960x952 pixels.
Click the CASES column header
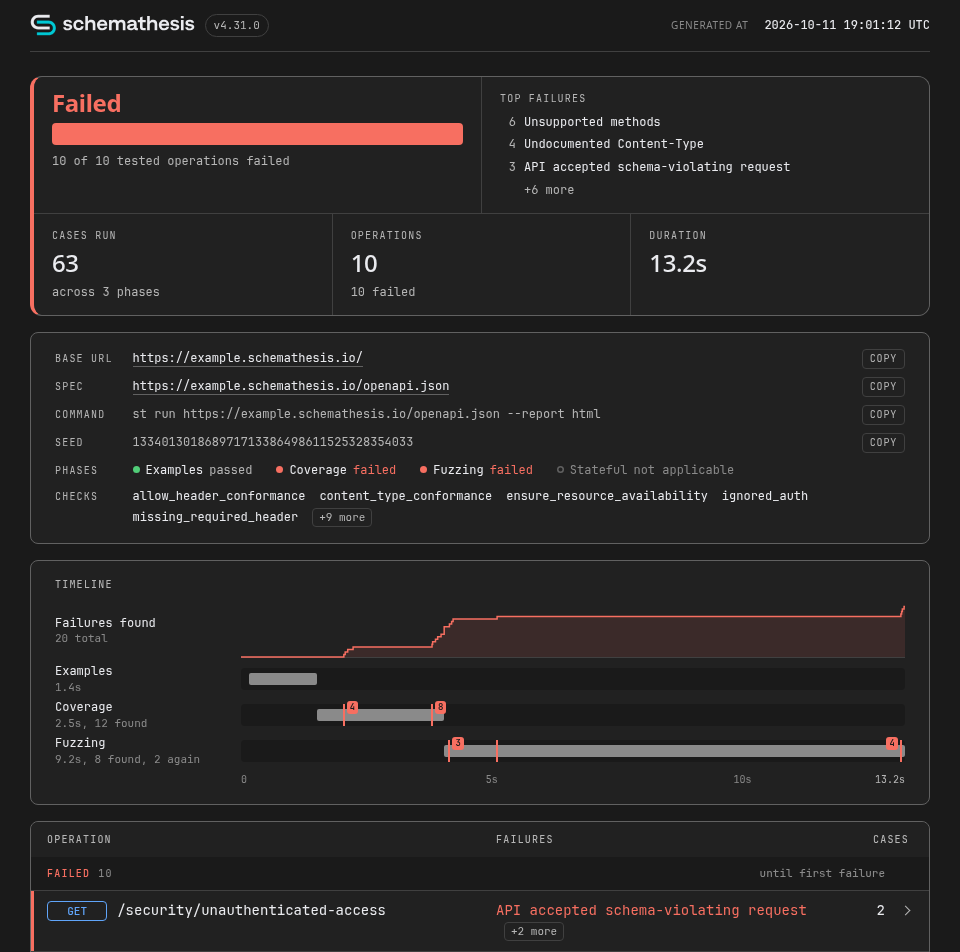click(890, 839)
